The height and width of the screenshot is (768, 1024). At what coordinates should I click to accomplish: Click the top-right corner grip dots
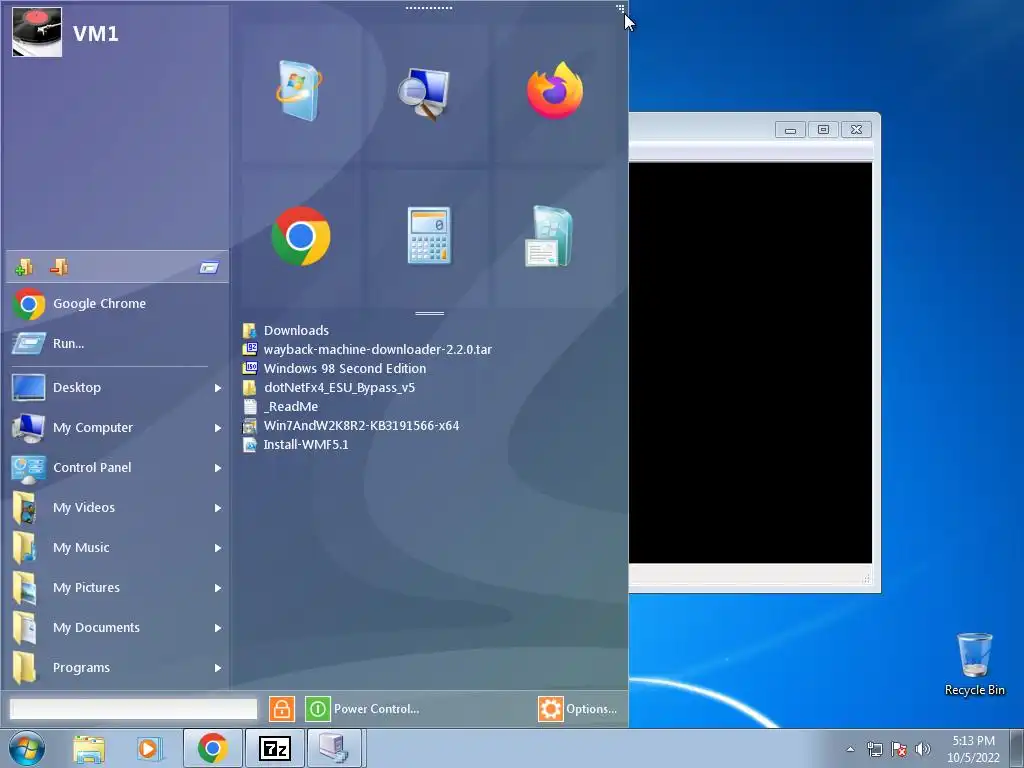click(x=620, y=8)
